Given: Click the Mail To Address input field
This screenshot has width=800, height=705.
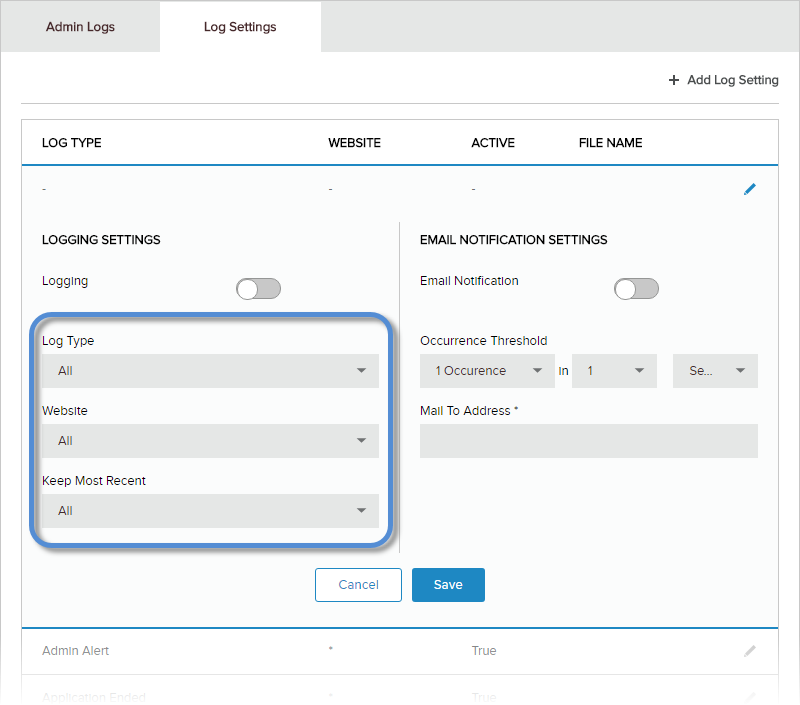Looking at the screenshot, I should [x=588, y=441].
